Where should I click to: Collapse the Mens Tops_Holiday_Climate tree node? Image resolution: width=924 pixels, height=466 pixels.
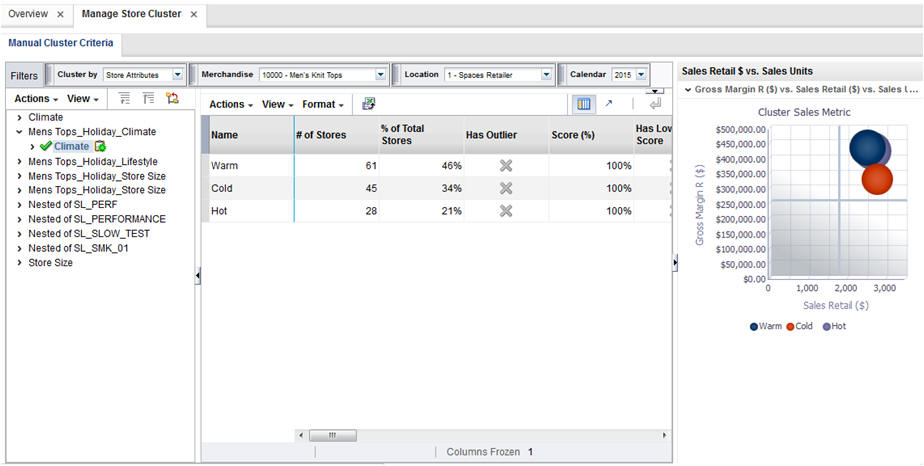pos(19,132)
